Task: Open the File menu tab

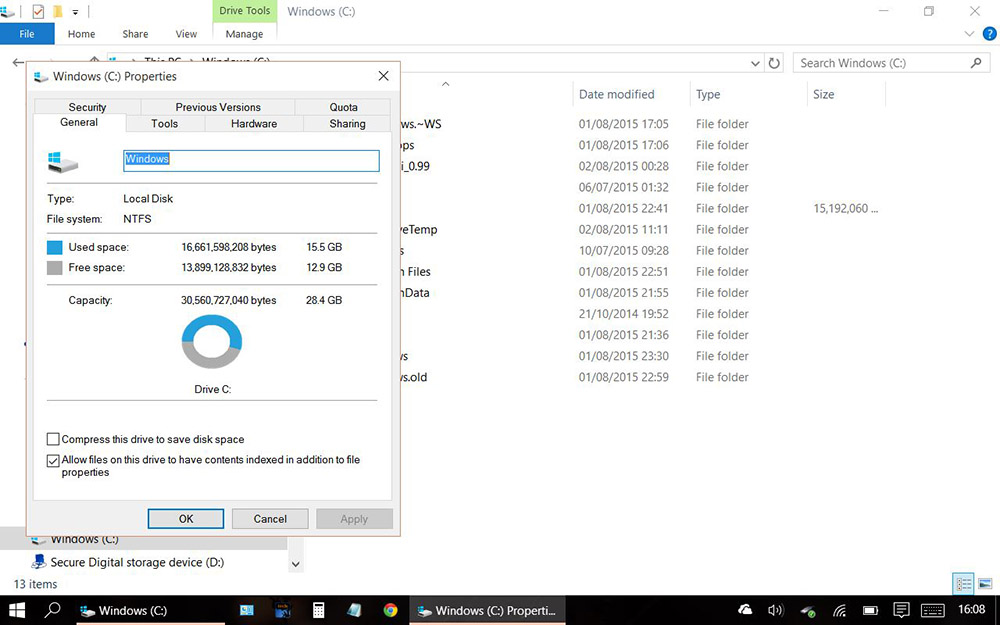Action: click(27, 34)
